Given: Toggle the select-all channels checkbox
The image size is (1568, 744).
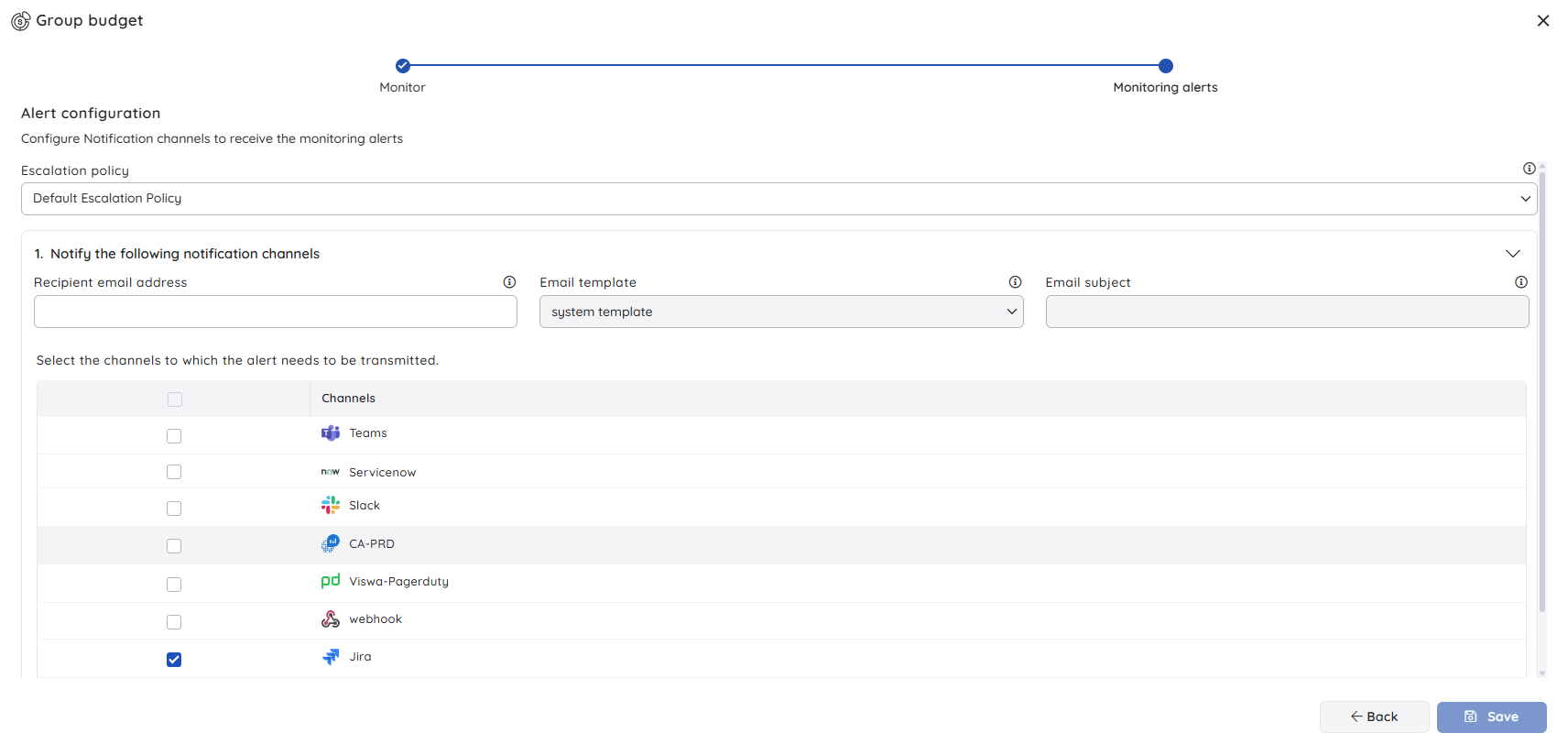Looking at the screenshot, I should 175,399.
